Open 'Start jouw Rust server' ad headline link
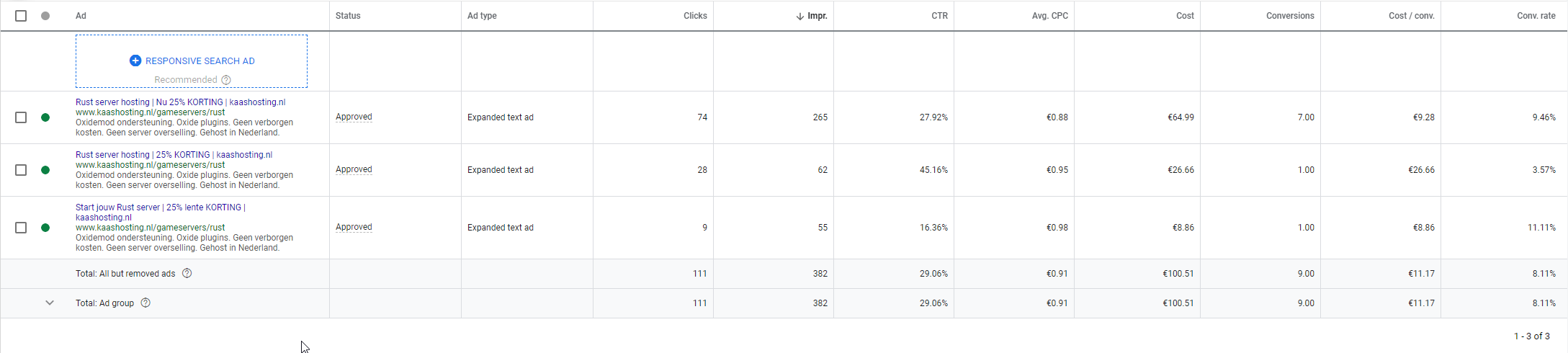Screen dimensions: 1568x353 160,207
